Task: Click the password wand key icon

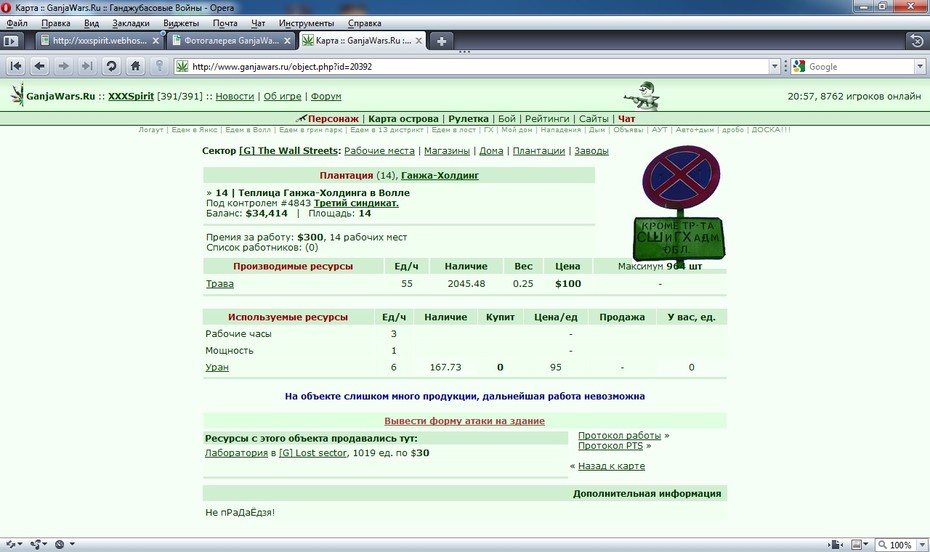Action: pyautogui.click(x=159, y=66)
